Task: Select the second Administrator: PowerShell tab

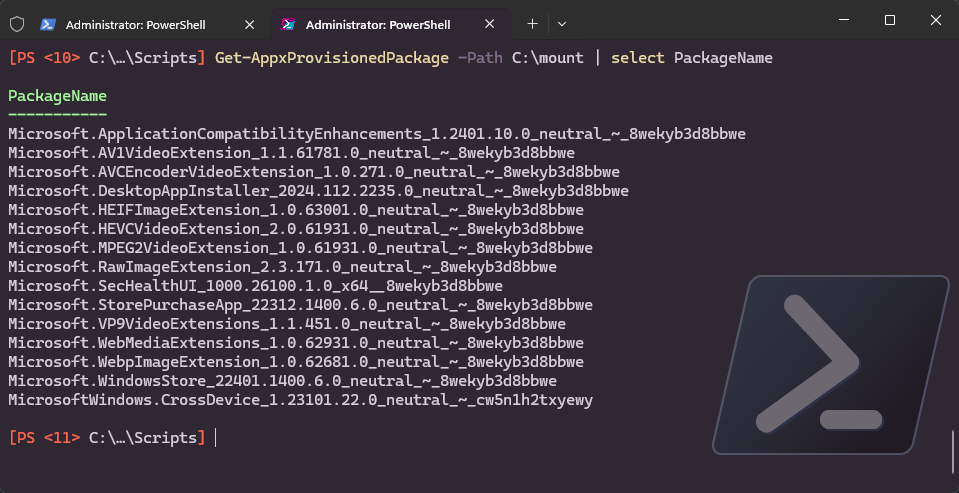Action: (x=389, y=24)
